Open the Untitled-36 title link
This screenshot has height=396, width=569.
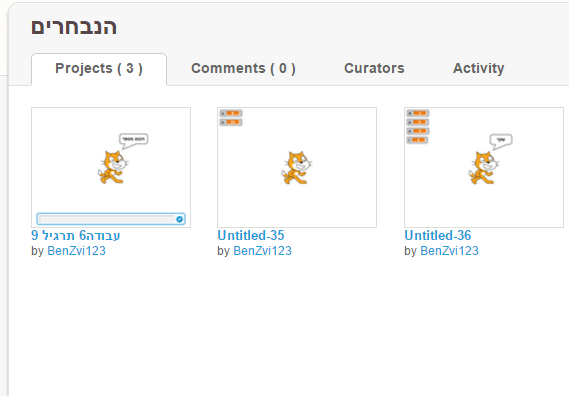(x=438, y=236)
